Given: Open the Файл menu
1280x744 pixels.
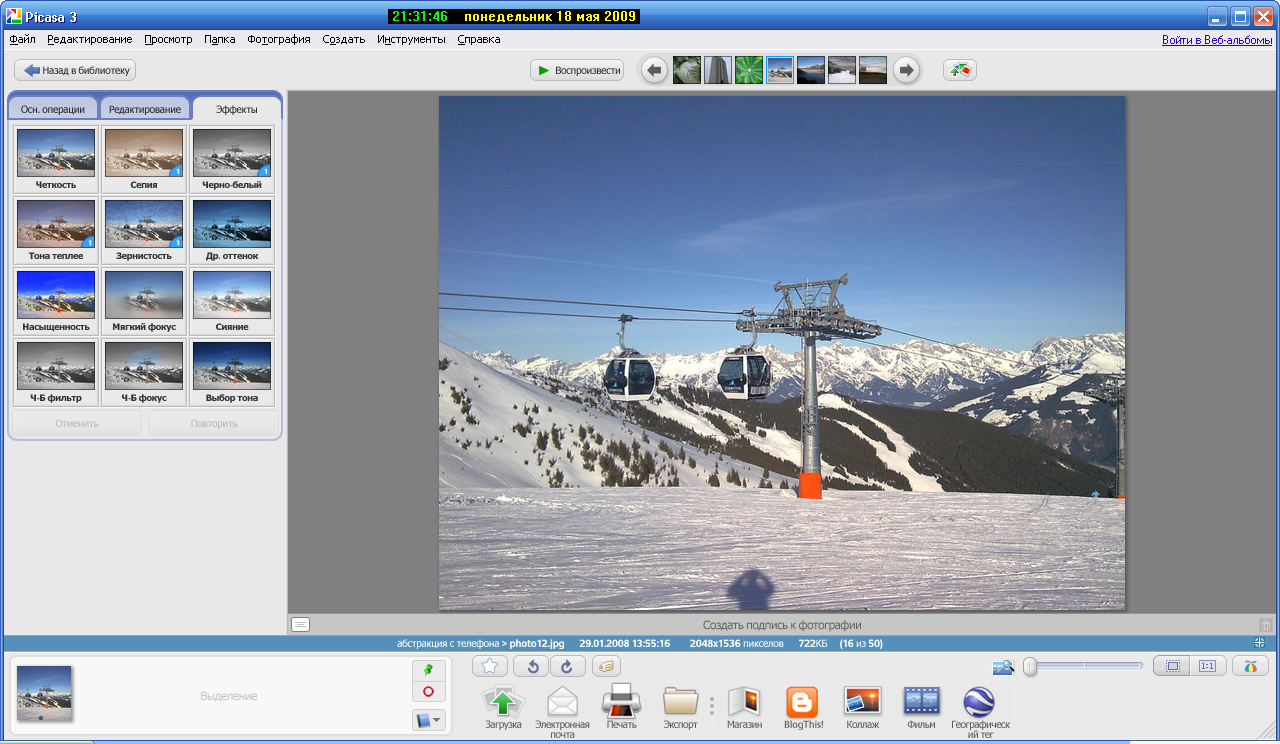Looking at the screenshot, I should 22,40.
